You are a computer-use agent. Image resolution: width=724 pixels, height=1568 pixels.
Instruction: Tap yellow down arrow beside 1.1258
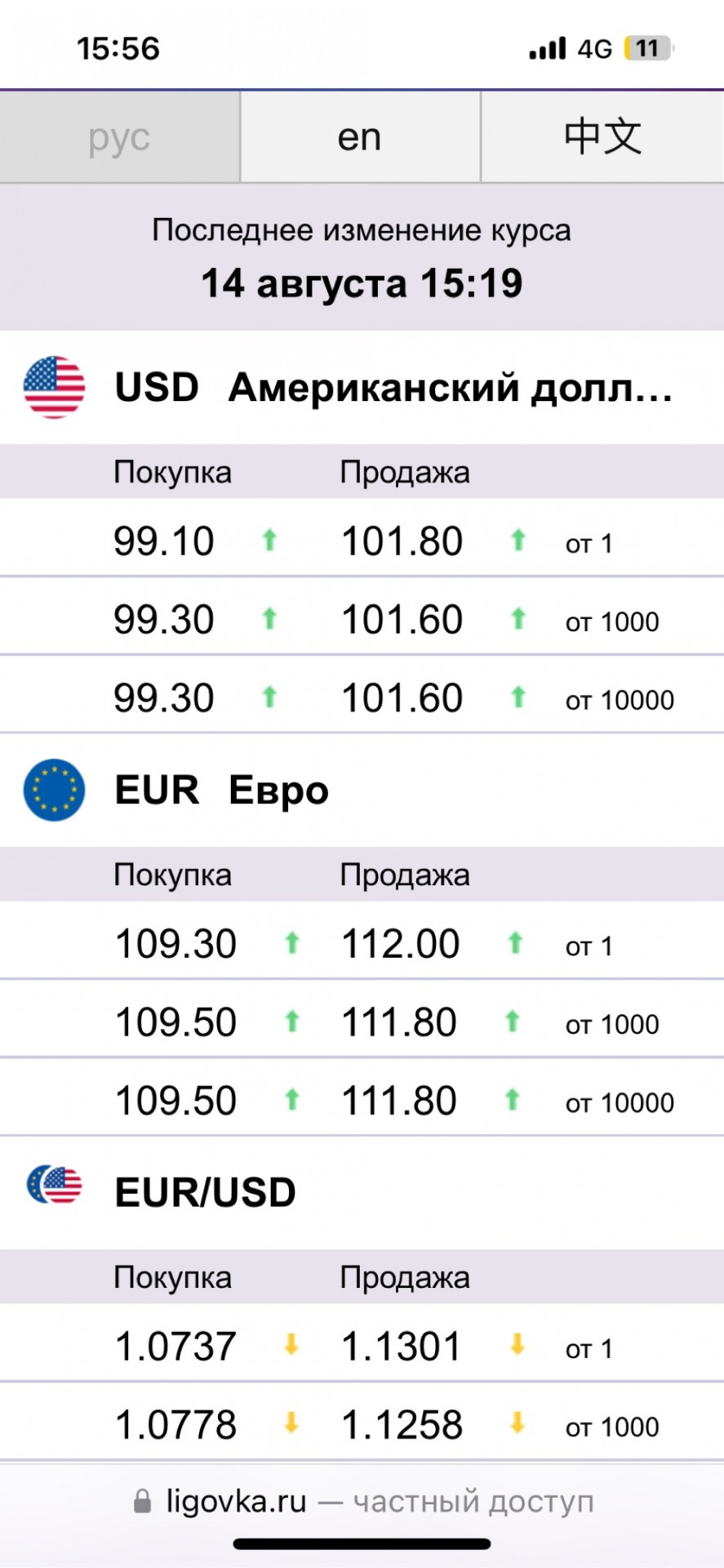517,1423
